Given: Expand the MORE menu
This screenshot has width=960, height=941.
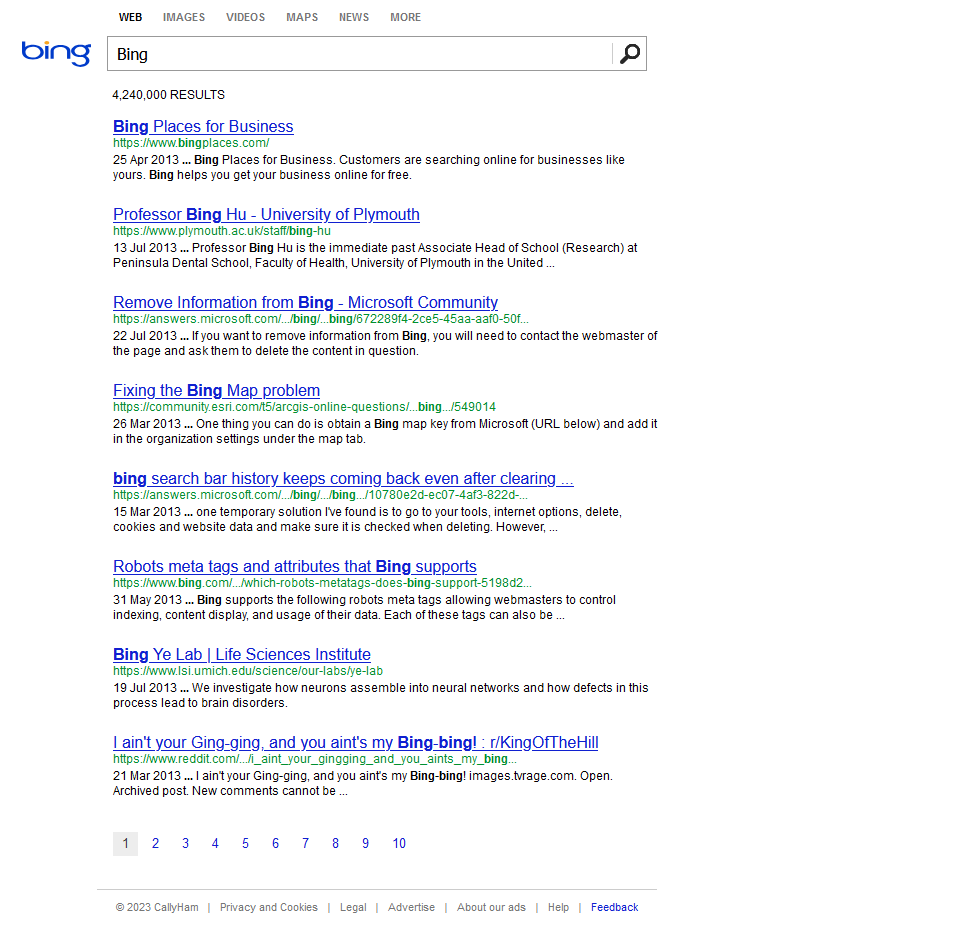Looking at the screenshot, I should [405, 17].
